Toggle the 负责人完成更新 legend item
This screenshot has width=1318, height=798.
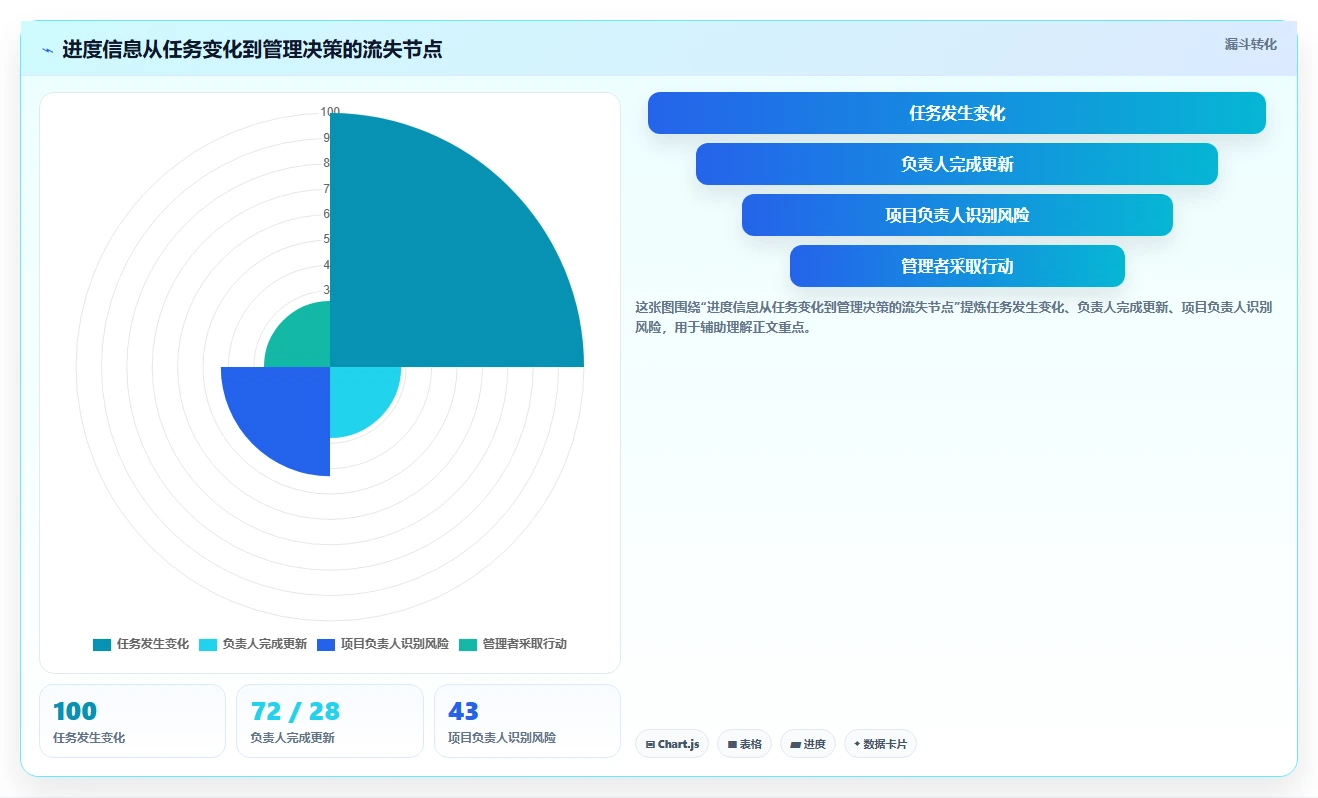[253, 644]
